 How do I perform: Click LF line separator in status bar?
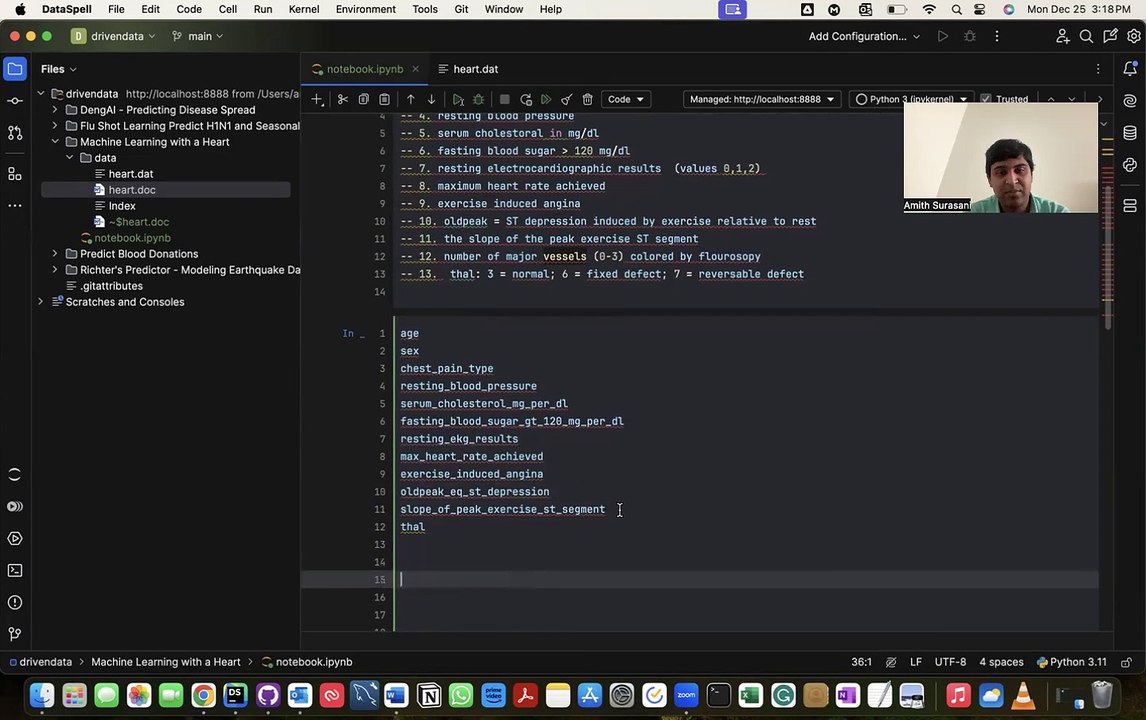click(x=916, y=662)
